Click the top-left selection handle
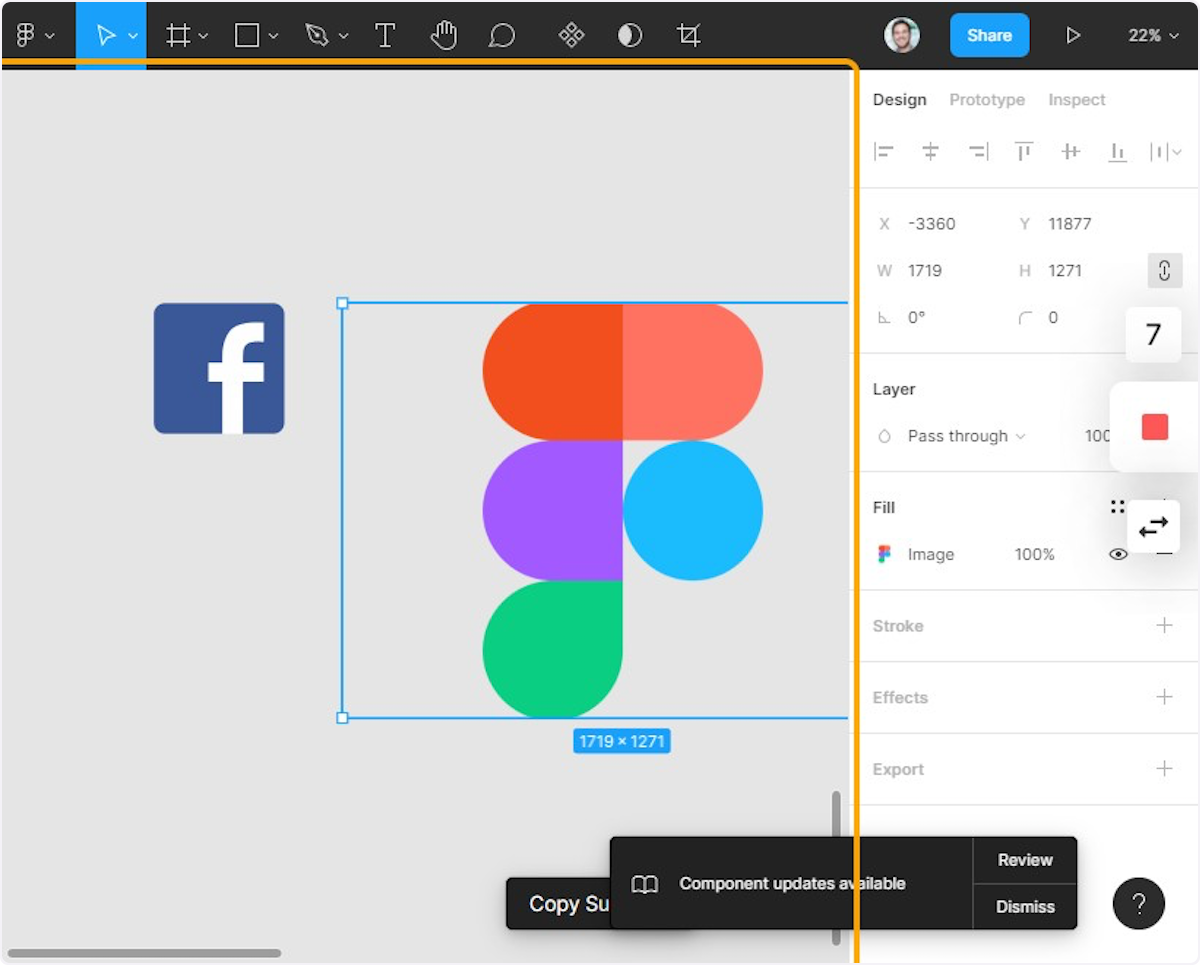This screenshot has height=965, width=1200. coord(342,302)
